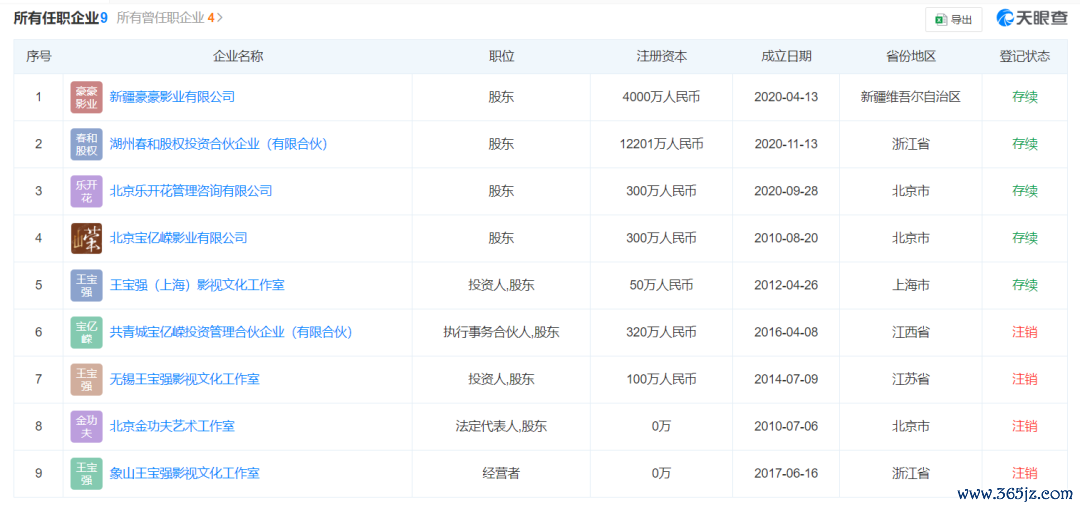Click the 春和股权 company logo icon
This screenshot has height=509, width=1080.
coord(86,144)
